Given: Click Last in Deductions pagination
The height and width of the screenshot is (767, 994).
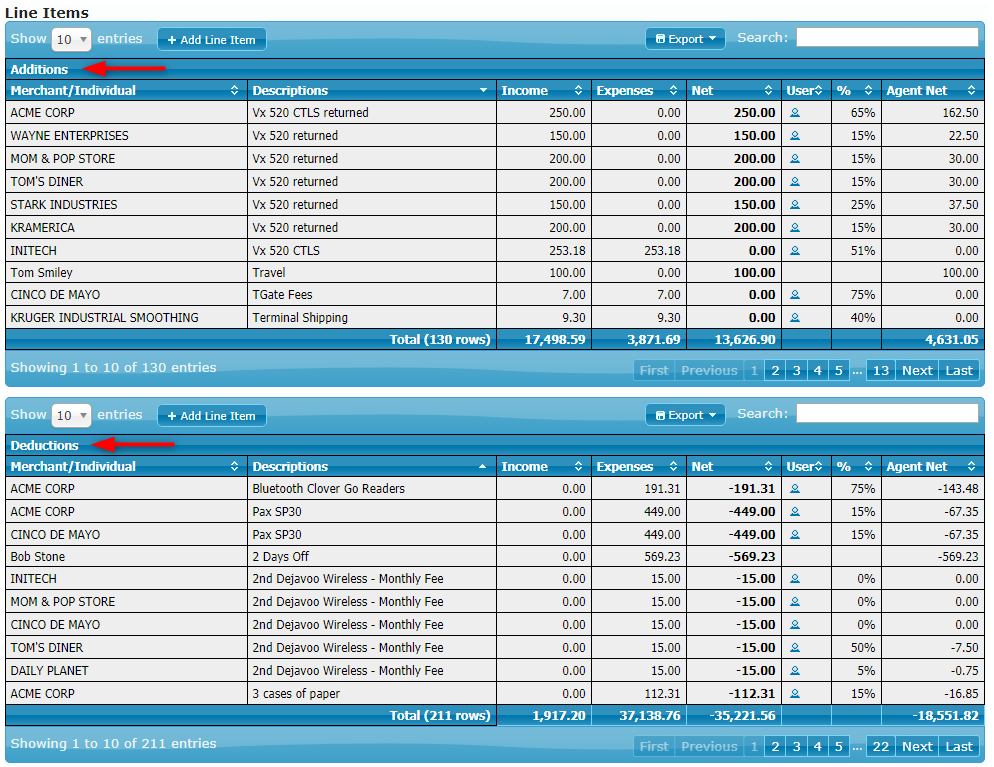Looking at the screenshot, I should pyautogui.click(x=959, y=747).
